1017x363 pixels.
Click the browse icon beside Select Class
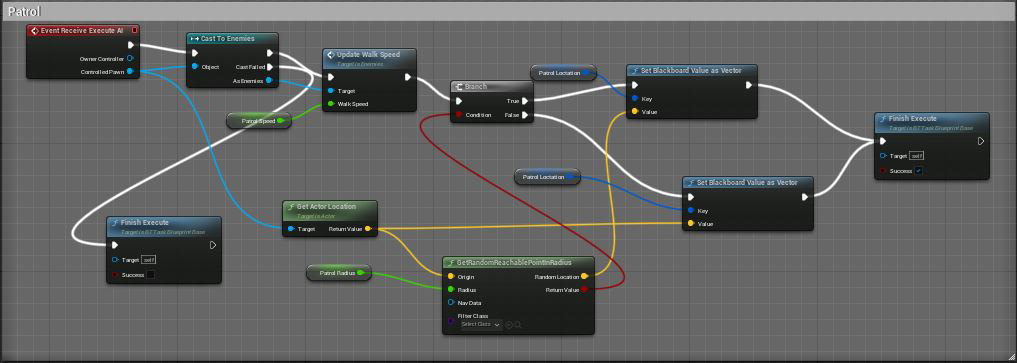tap(518, 324)
